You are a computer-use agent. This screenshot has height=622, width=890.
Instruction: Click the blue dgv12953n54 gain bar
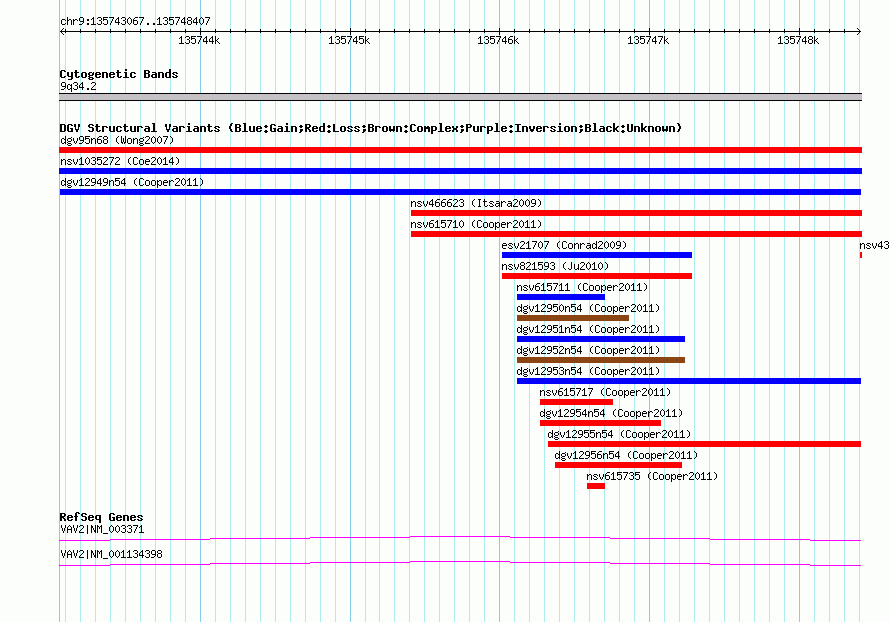tap(689, 381)
